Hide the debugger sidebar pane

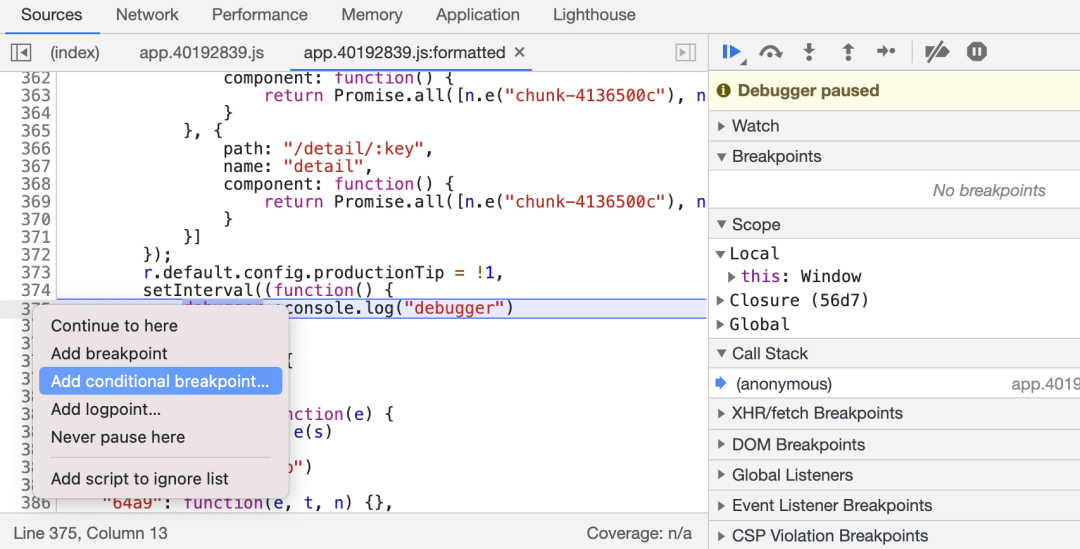(x=685, y=53)
